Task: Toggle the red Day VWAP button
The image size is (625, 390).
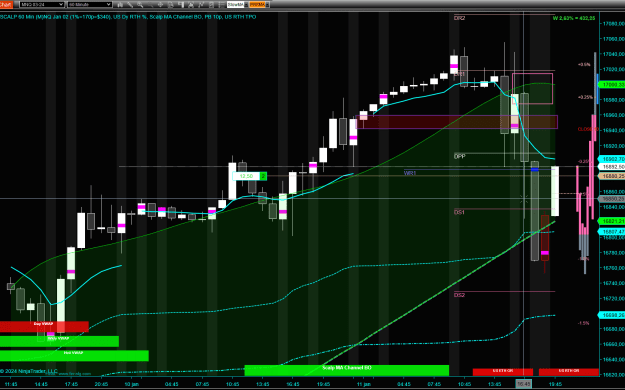Action: (x=44, y=326)
